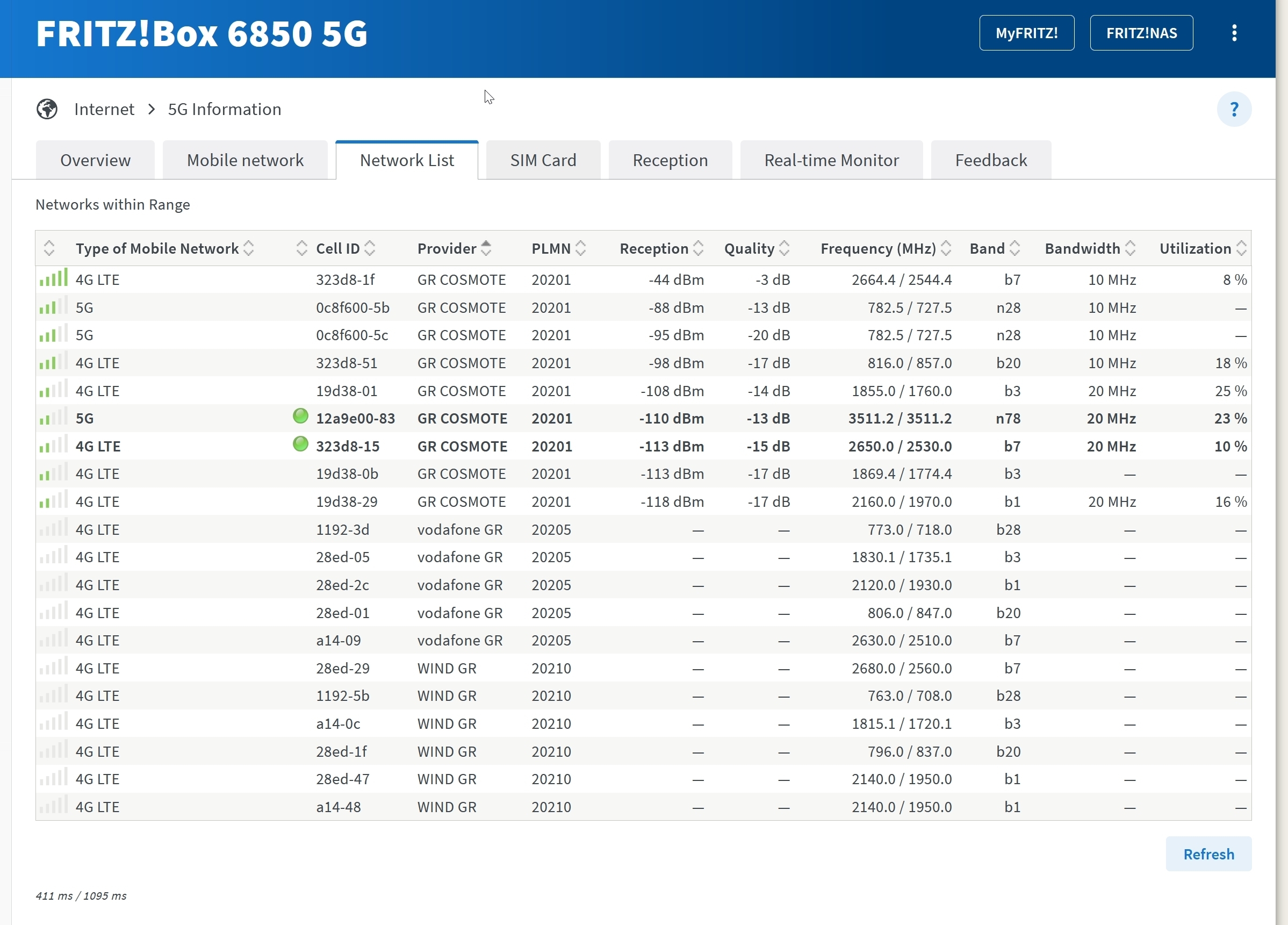Click the FRITZ!NAS button
Screen dimensions: 1288x925
point(1141,33)
